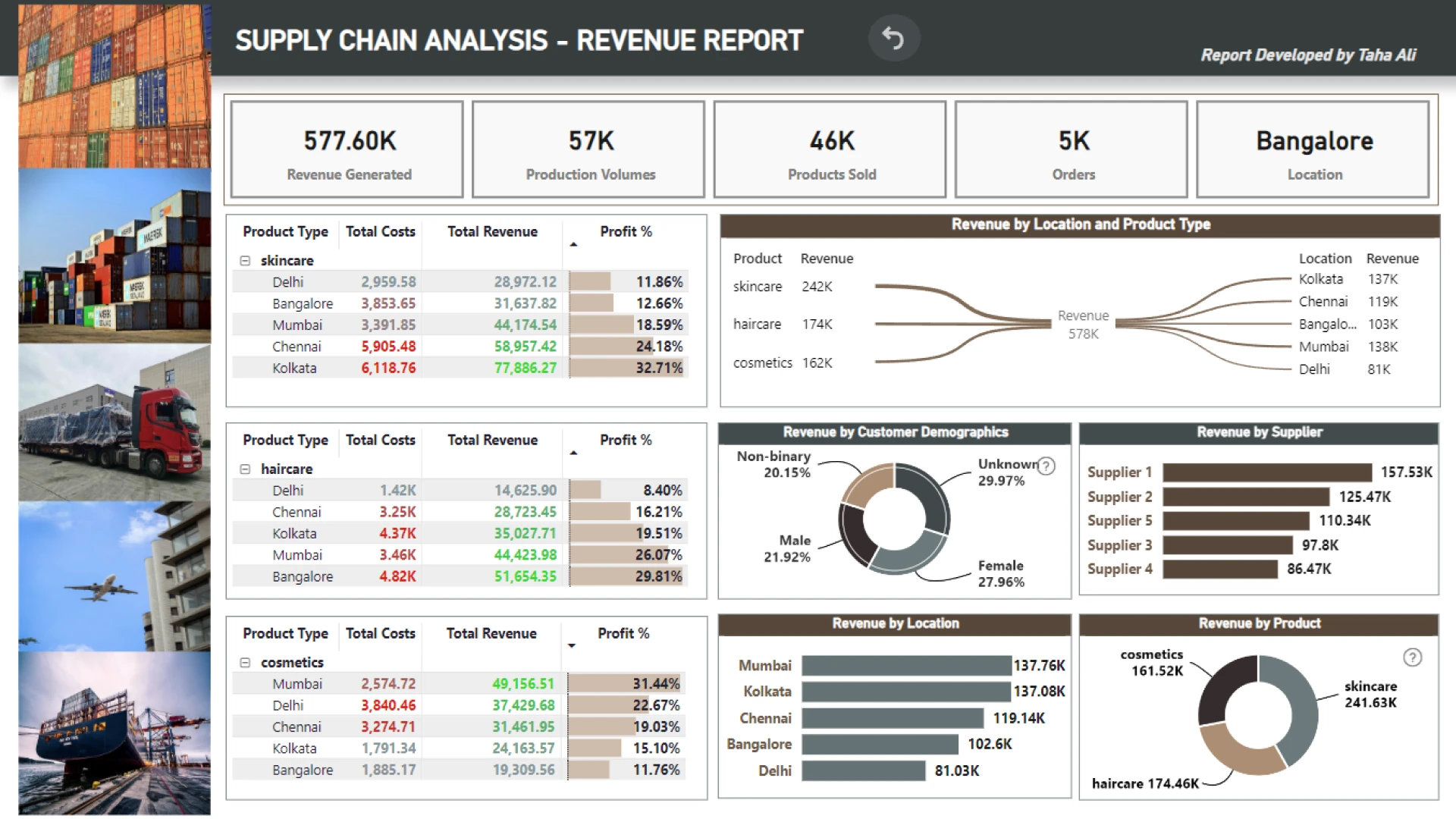Screen dimensions: 1456x819
Task: Click Mumbai 138K in flow chart locations
Action: [1348, 347]
